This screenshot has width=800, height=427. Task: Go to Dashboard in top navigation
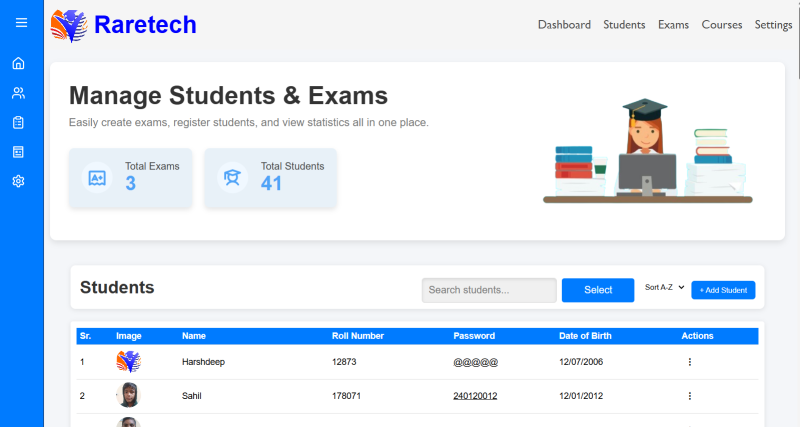[564, 25]
